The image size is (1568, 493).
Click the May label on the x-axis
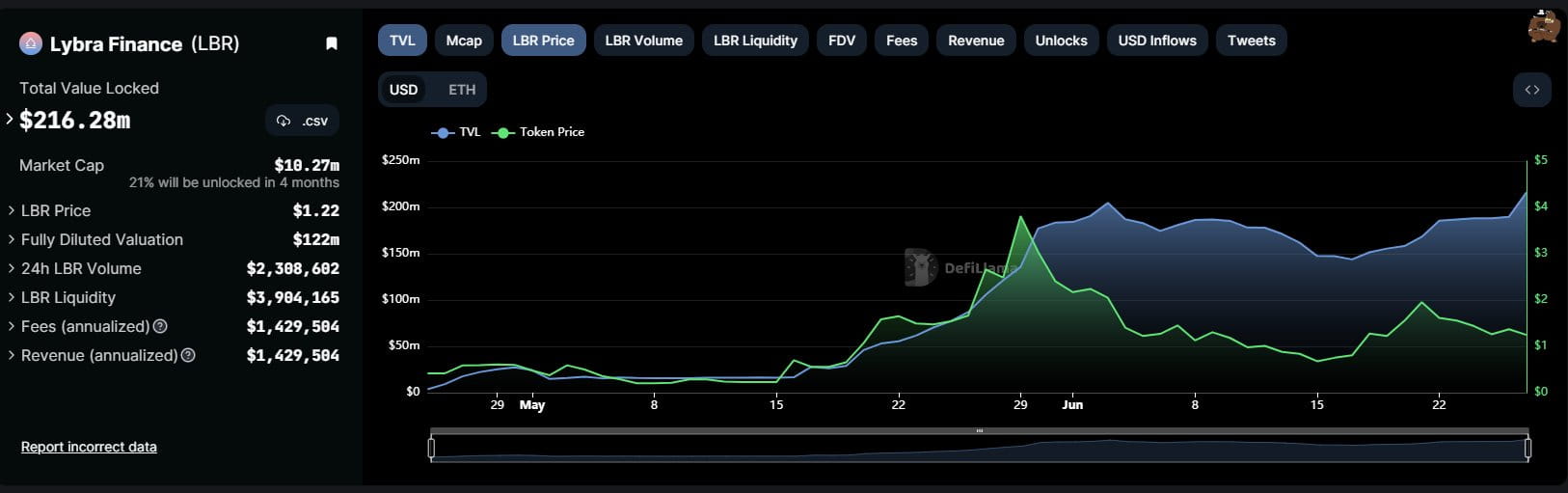(x=532, y=405)
